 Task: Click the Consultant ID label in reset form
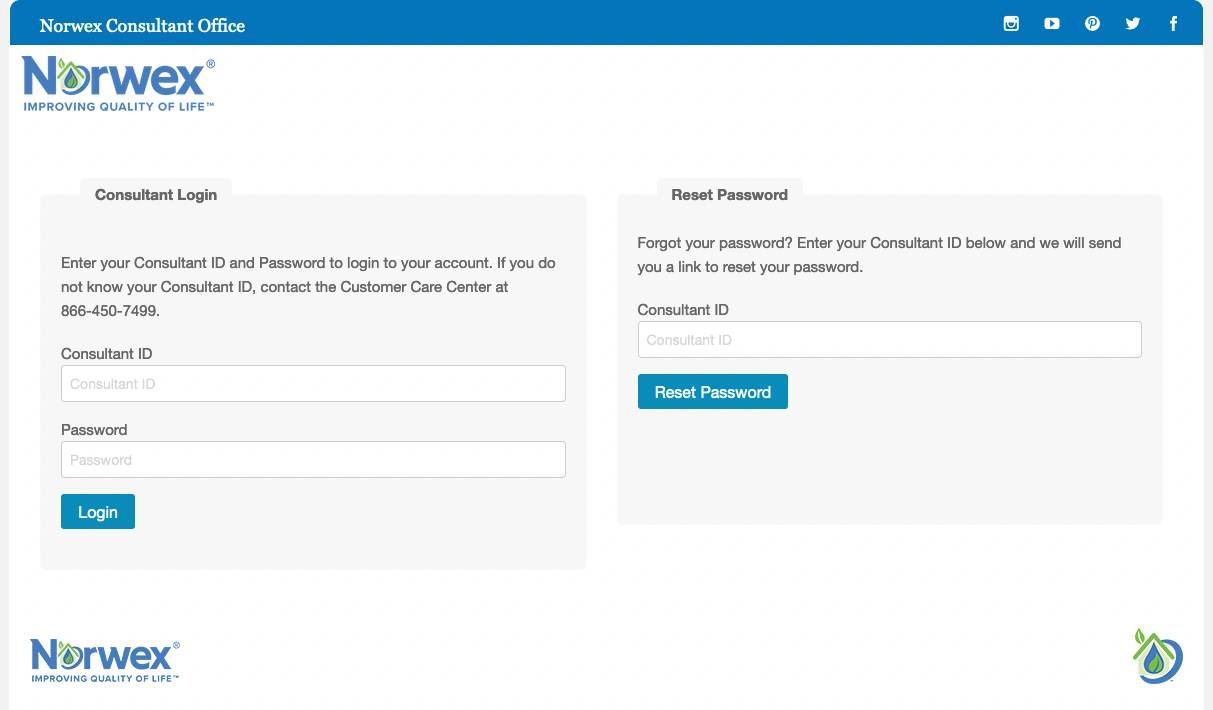click(683, 310)
